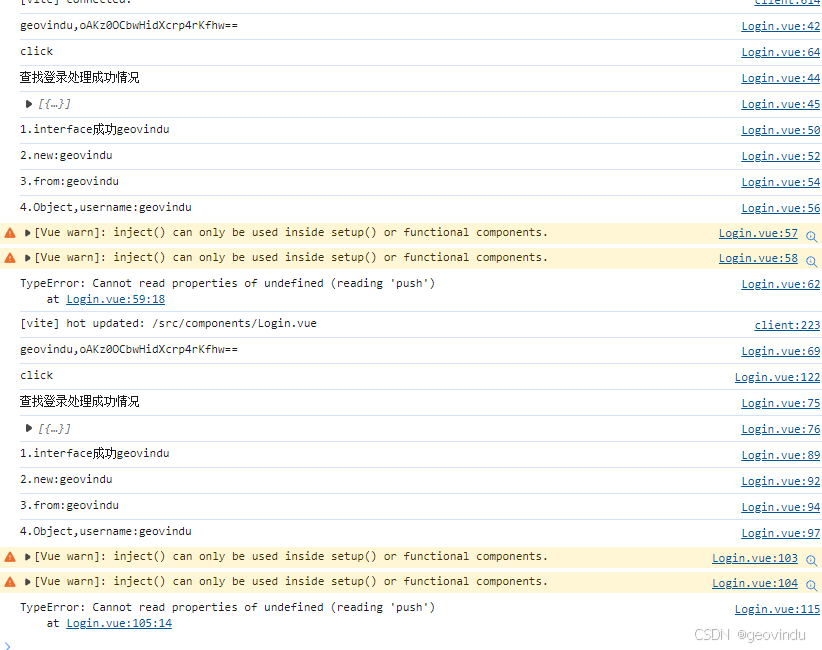The width and height of the screenshot is (822, 650).
Task: Expand the array object logged at Login.vue:45
Action: tap(29, 104)
